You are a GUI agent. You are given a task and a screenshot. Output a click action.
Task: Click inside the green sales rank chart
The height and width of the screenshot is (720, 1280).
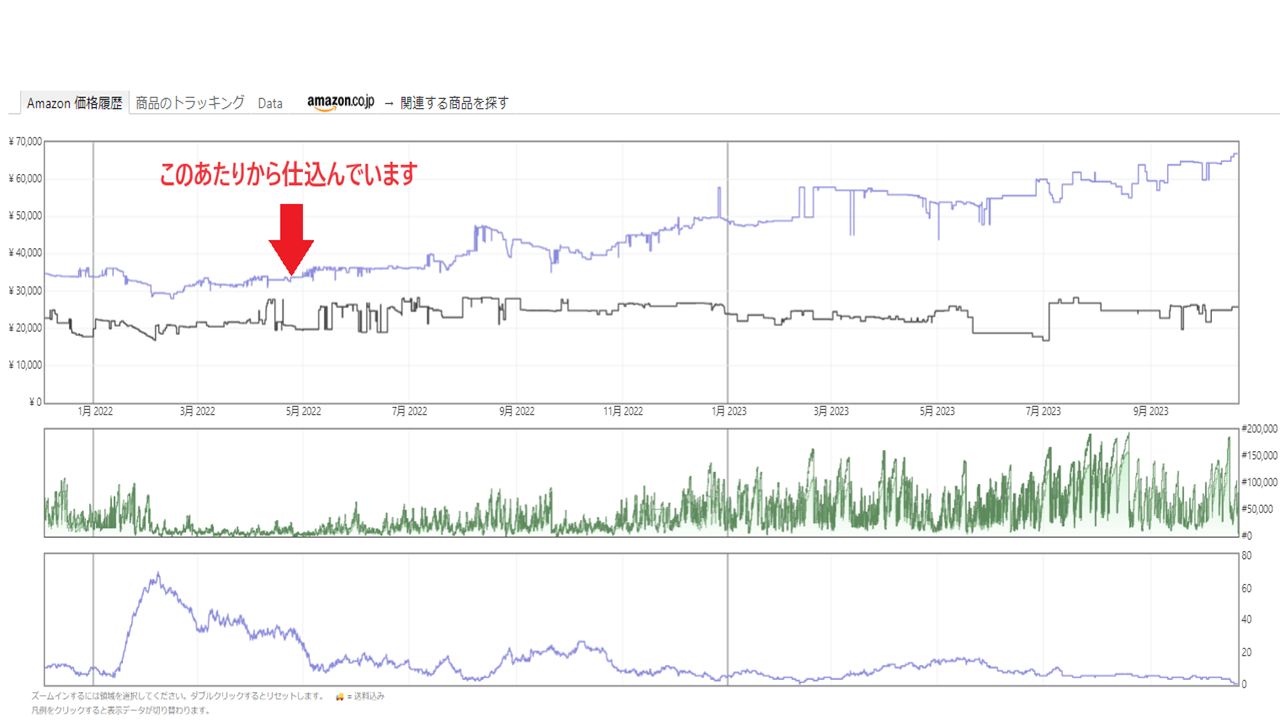641,483
